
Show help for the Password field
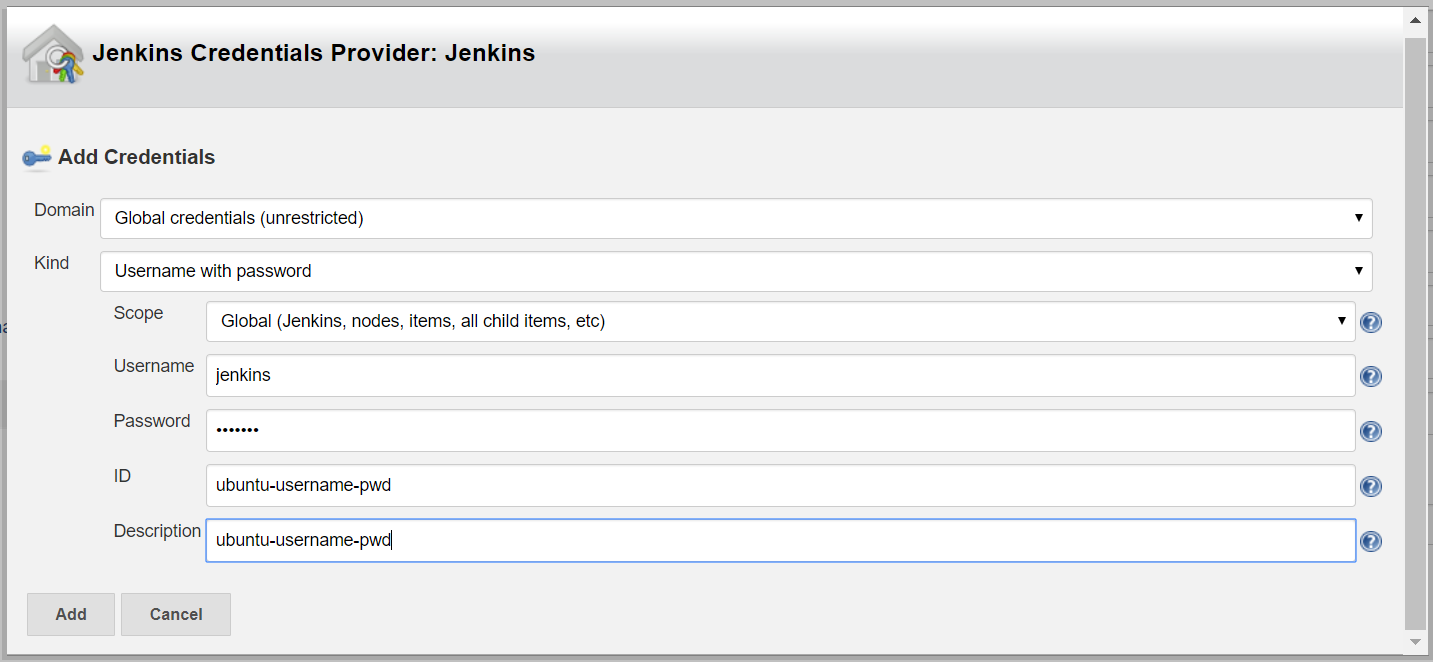(x=1371, y=432)
